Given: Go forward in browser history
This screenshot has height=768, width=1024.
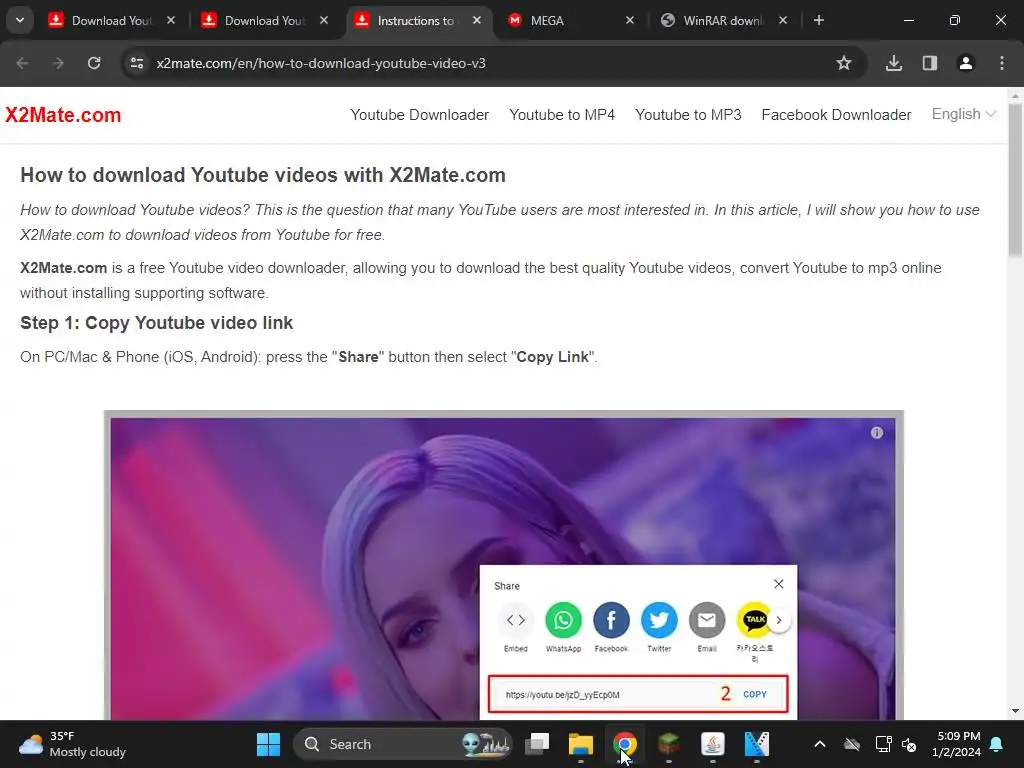Looking at the screenshot, I should click(x=58, y=63).
